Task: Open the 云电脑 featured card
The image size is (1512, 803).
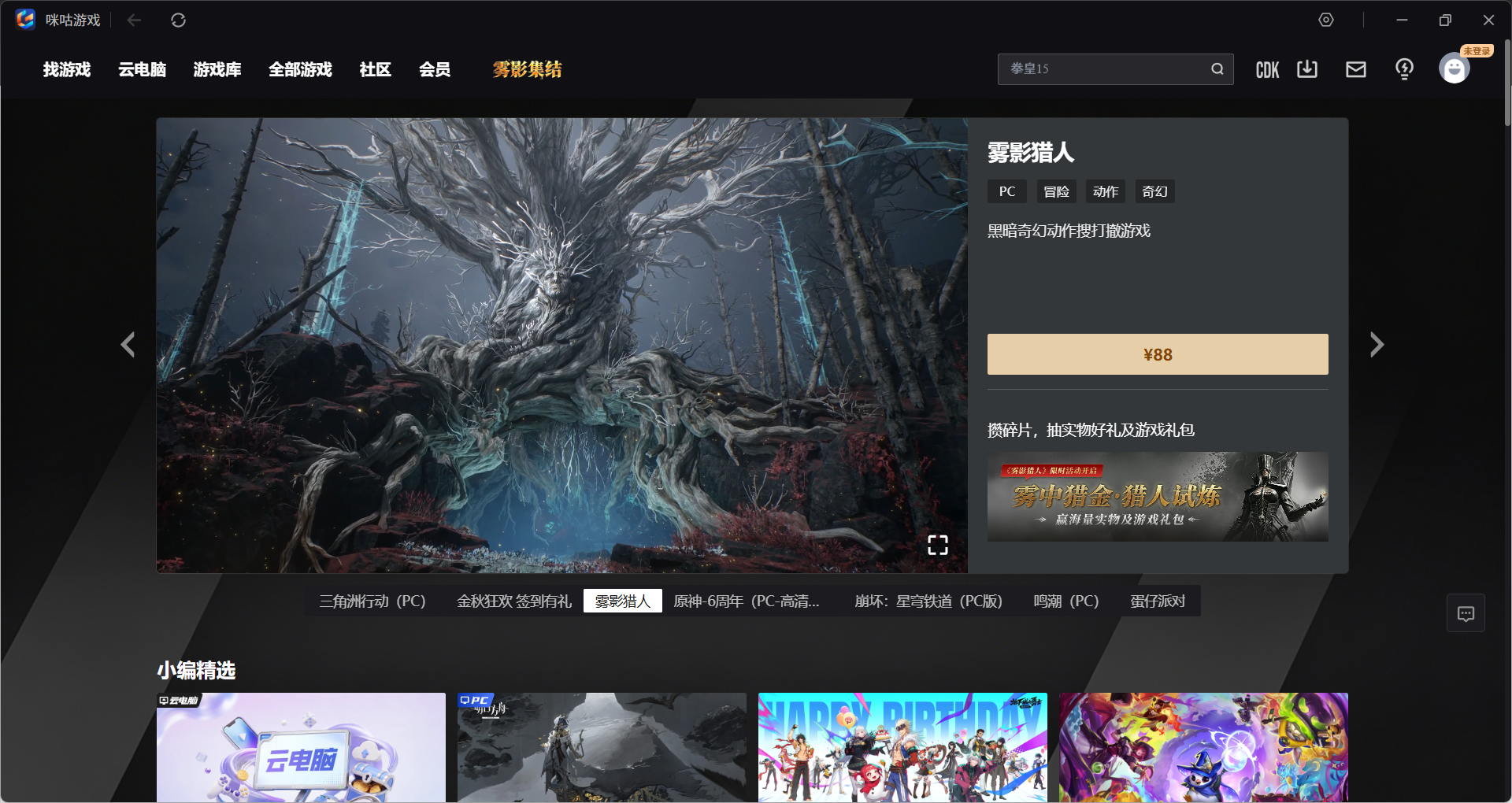Action: coord(301,748)
